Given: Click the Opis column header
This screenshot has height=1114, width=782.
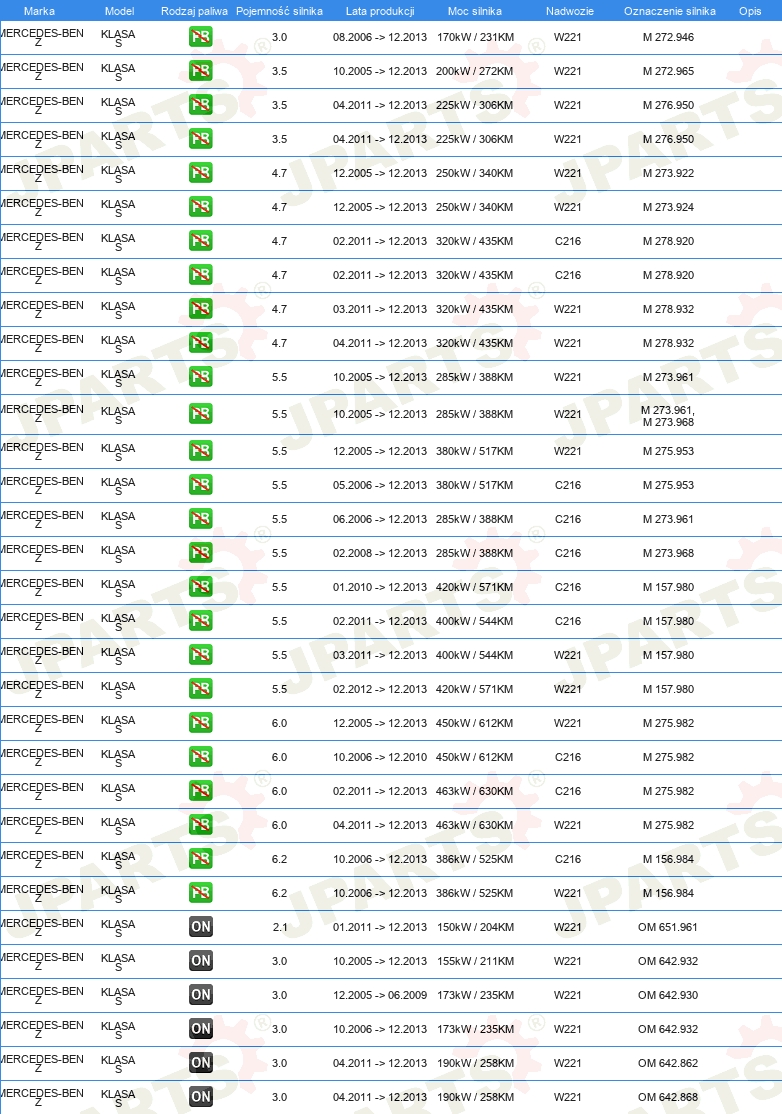Looking at the screenshot, I should [x=750, y=11].
